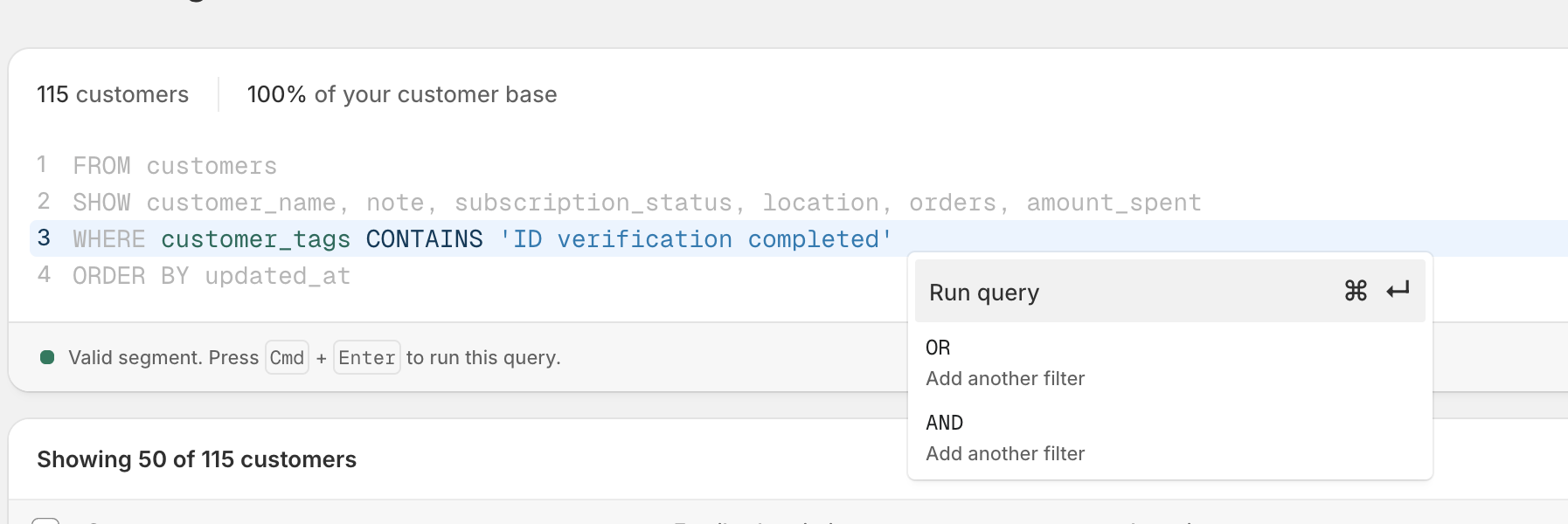Image resolution: width=1568 pixels, height=524 pixels.
Task: Place cursor in the WHERE customer_tags line
Action: pos(797,239)
